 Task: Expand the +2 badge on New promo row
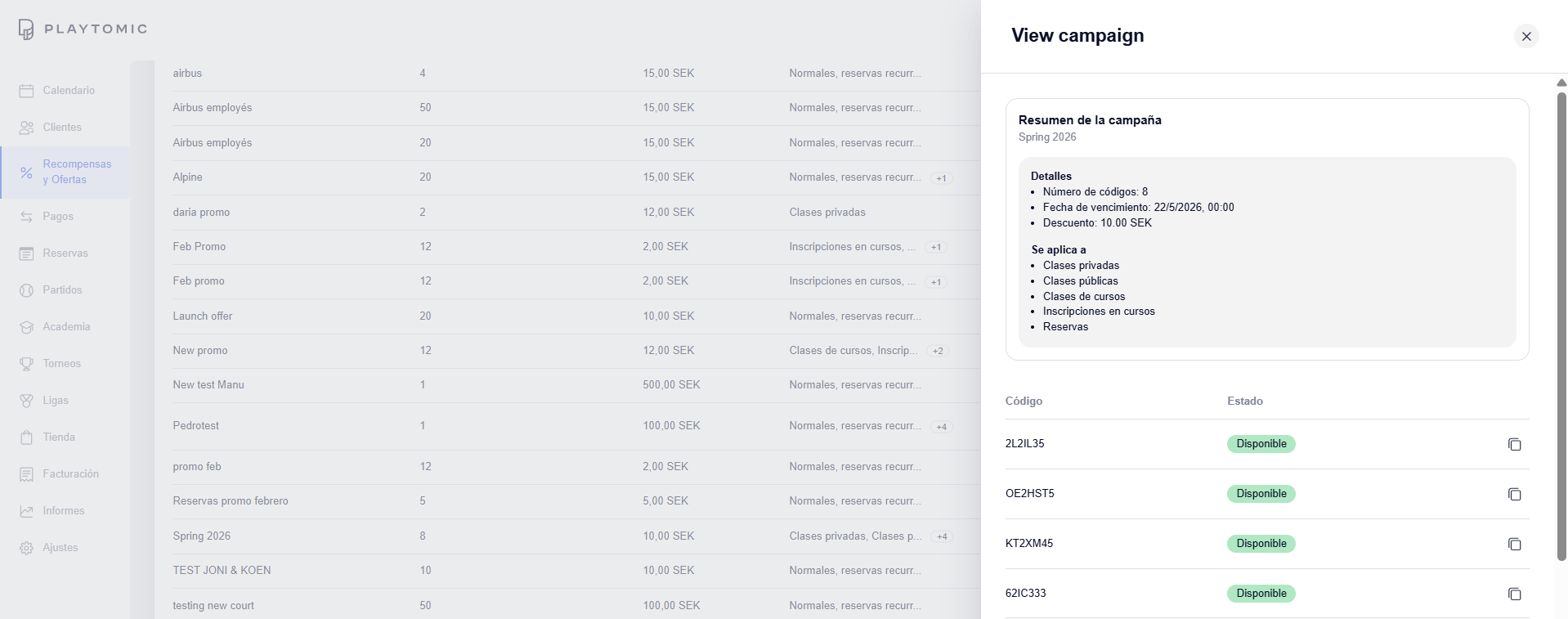tap(938, 351)
